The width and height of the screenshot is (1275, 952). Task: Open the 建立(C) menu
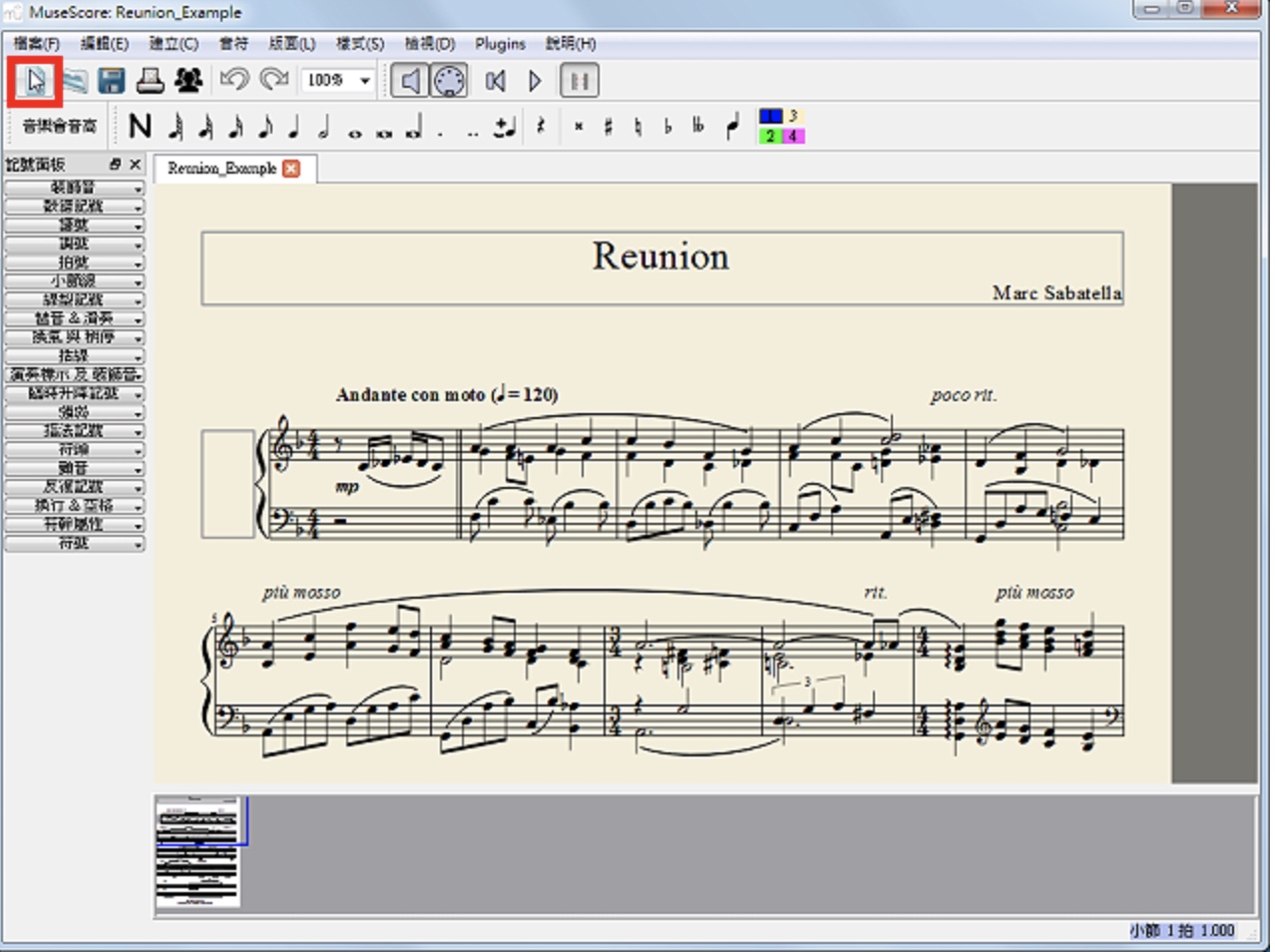(x=174, y=44)
